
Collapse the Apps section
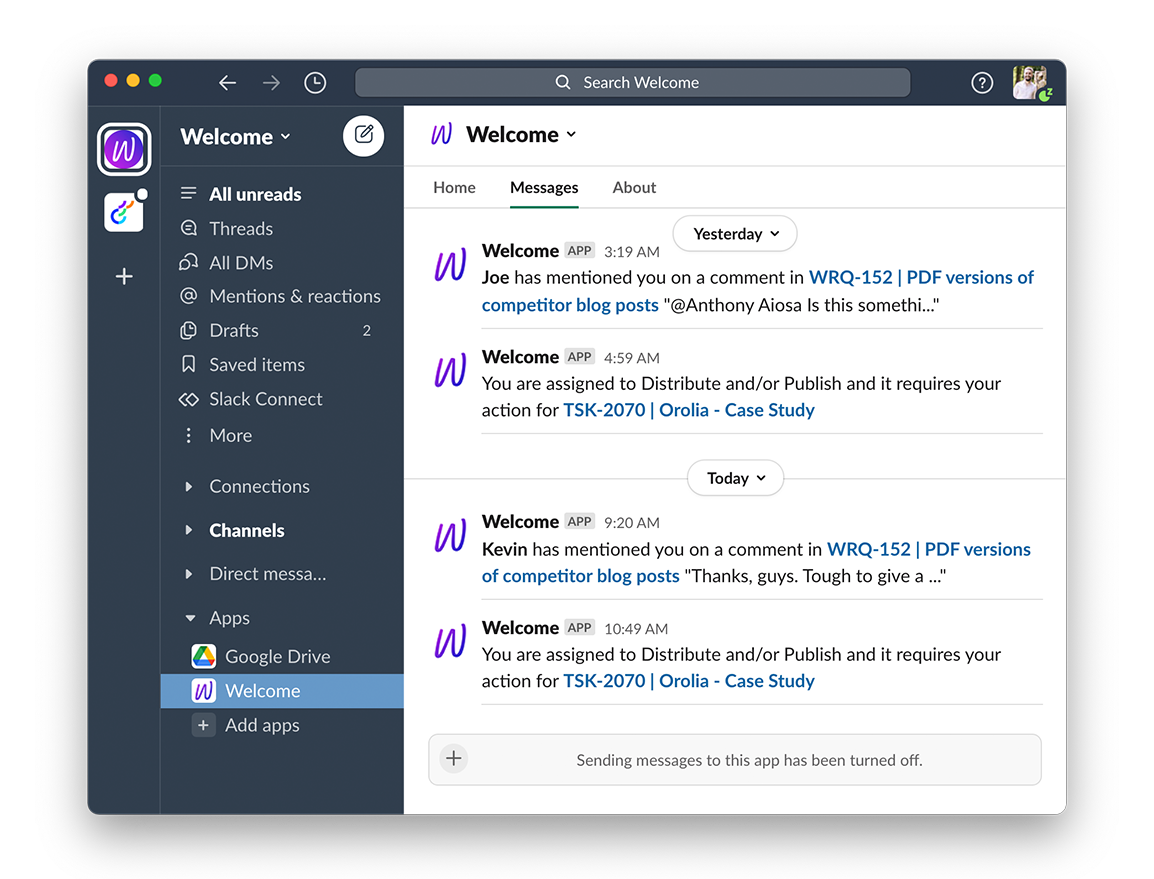190,618
